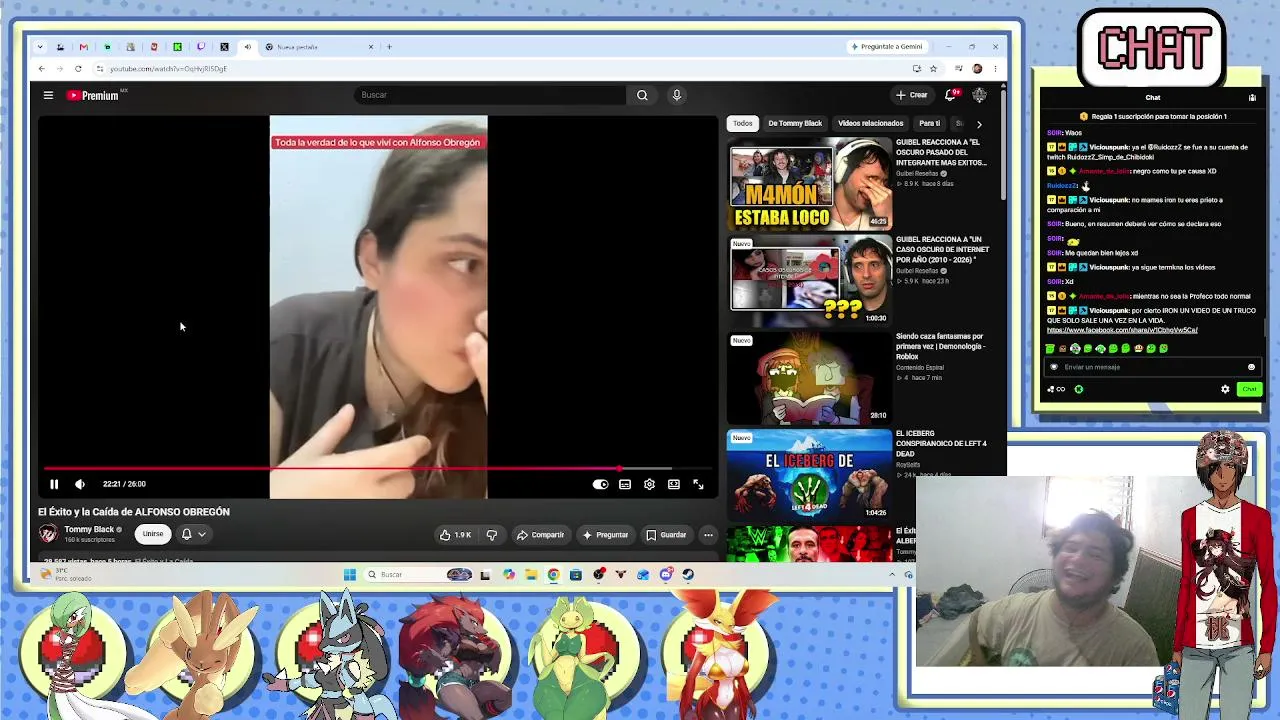Enter fullscreen video mode
The image size is (1280, 720).
(x=698, y=484)
